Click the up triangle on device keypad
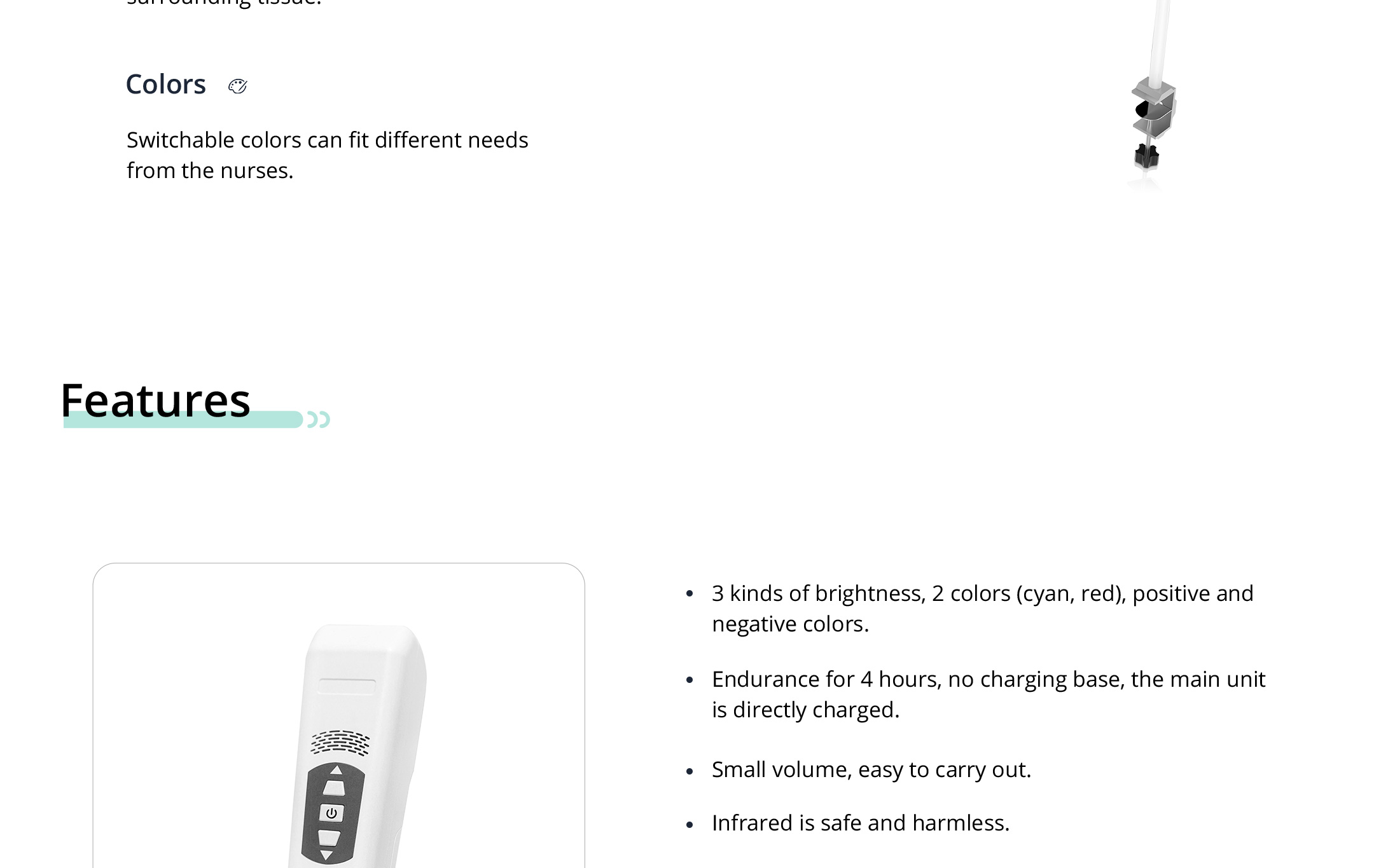The image size is (1374, 868). pos(337,770)
